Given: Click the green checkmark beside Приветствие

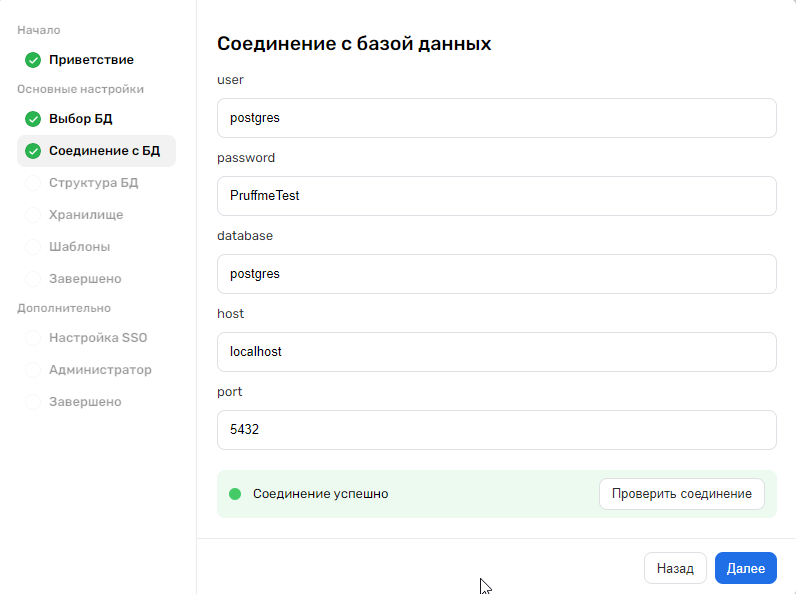Looking at the screenshot, I should (x=33, y=60).
